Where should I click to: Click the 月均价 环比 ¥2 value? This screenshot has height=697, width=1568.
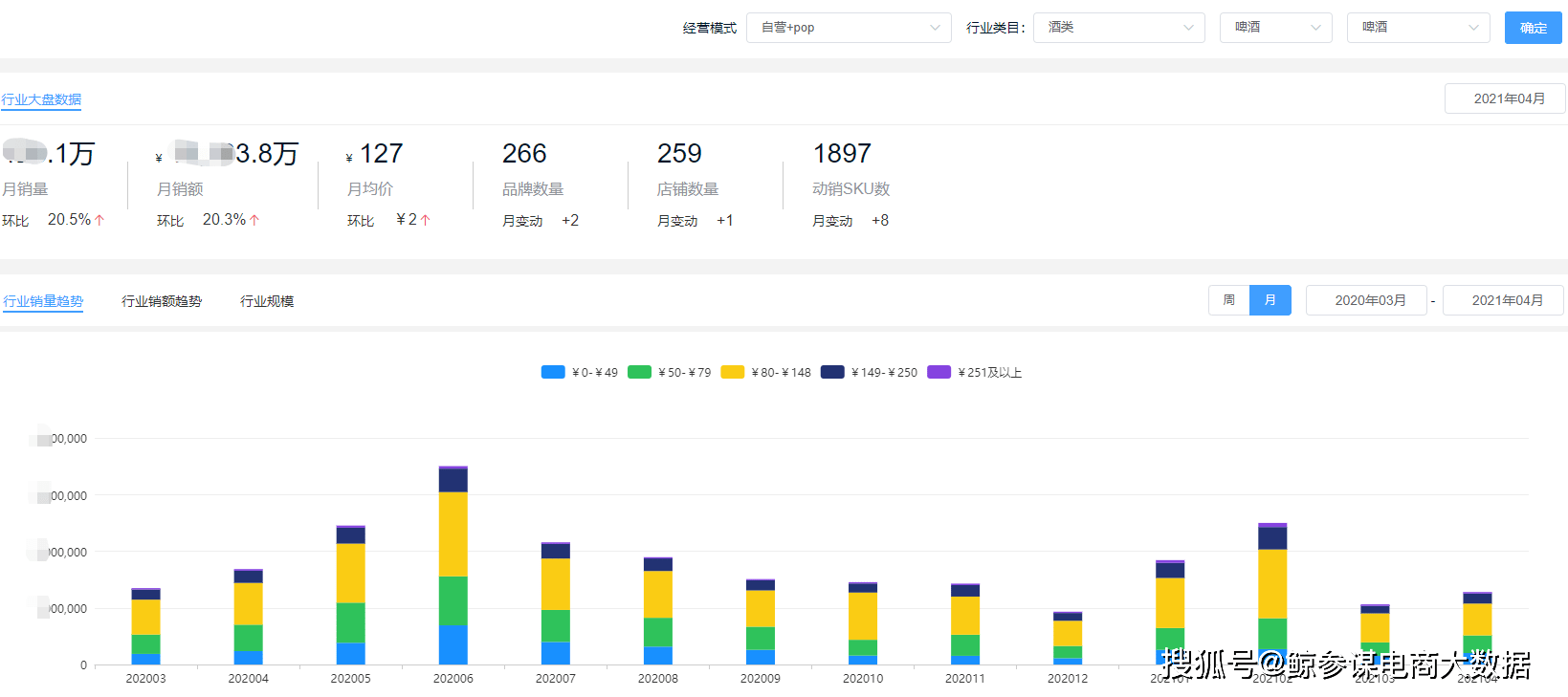407,220
